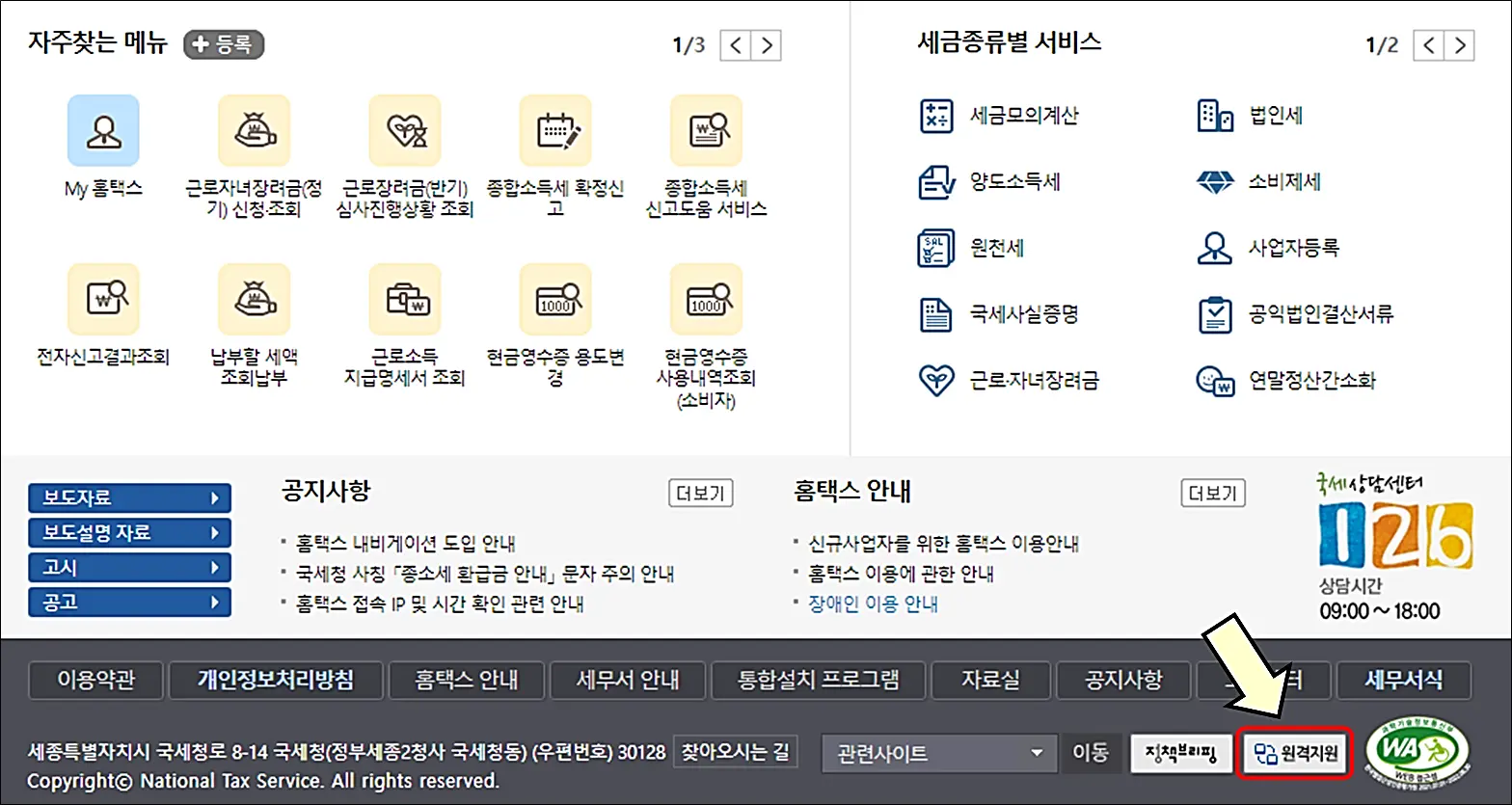Open notice 홈택스 접속 IP 및 시간 확인
1512x805 pixels.
click(x=440, y=604)
